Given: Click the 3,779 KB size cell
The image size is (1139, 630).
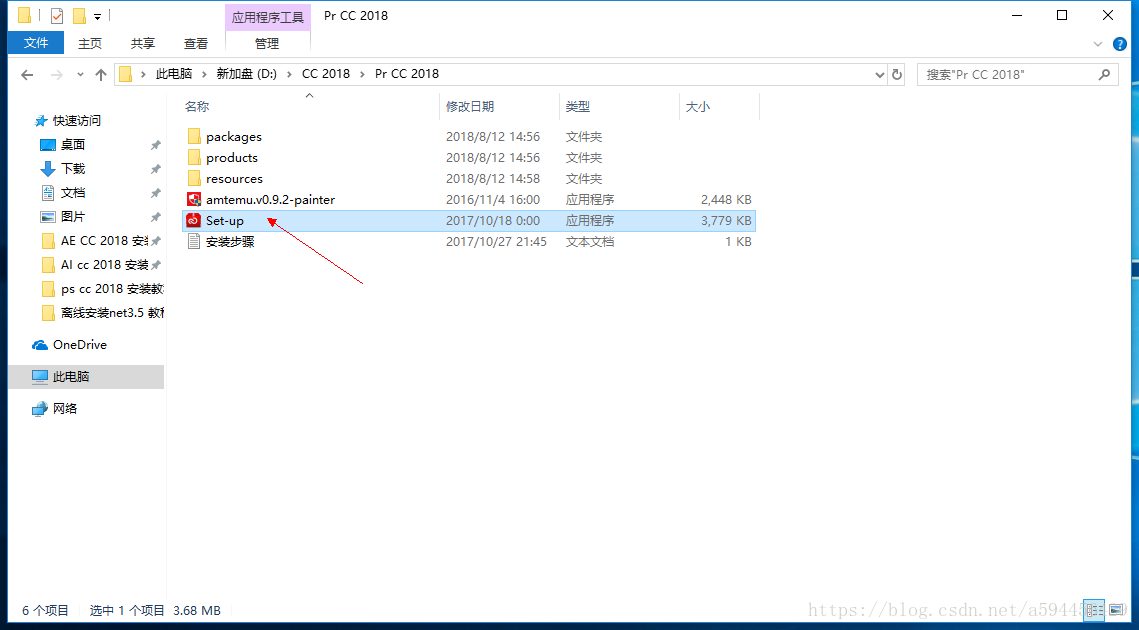Looking at the screenshot, I should click(x=726, y=221).
